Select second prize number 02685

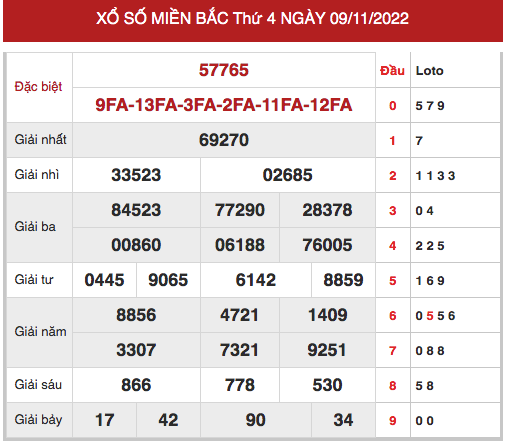pos(287,175)
